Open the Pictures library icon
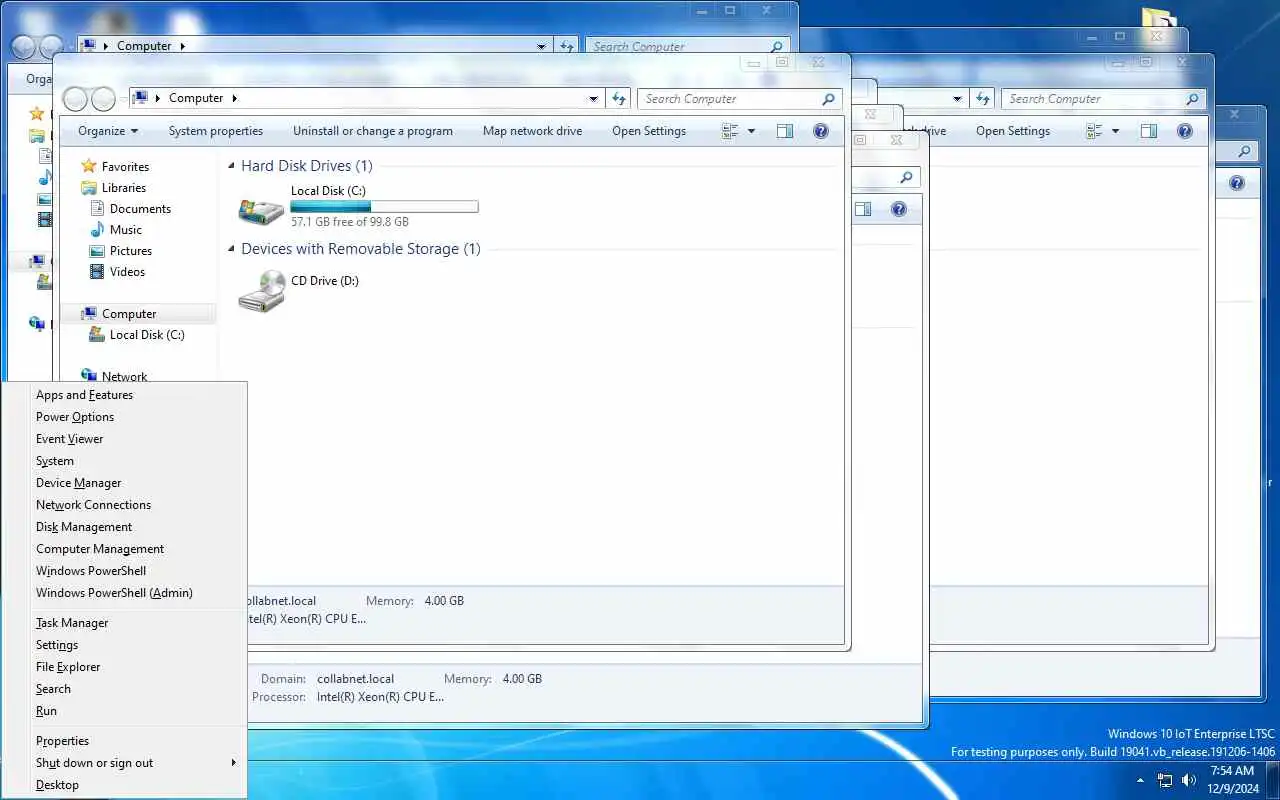 (97, 251)
